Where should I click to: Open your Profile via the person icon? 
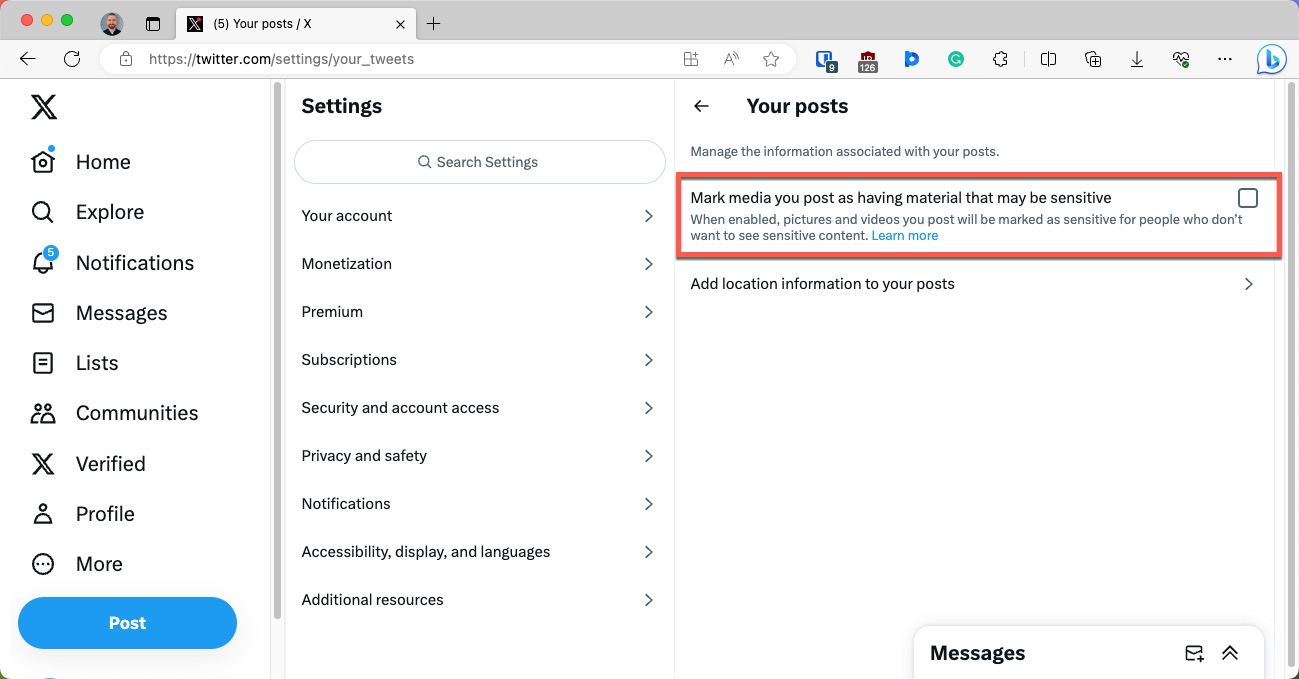pyautogui.click(x=42, y=513)
